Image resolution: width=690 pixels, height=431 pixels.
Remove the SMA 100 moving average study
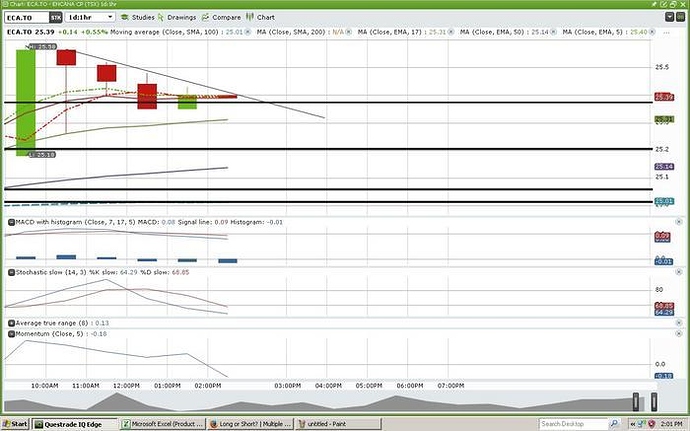(248, 32)
